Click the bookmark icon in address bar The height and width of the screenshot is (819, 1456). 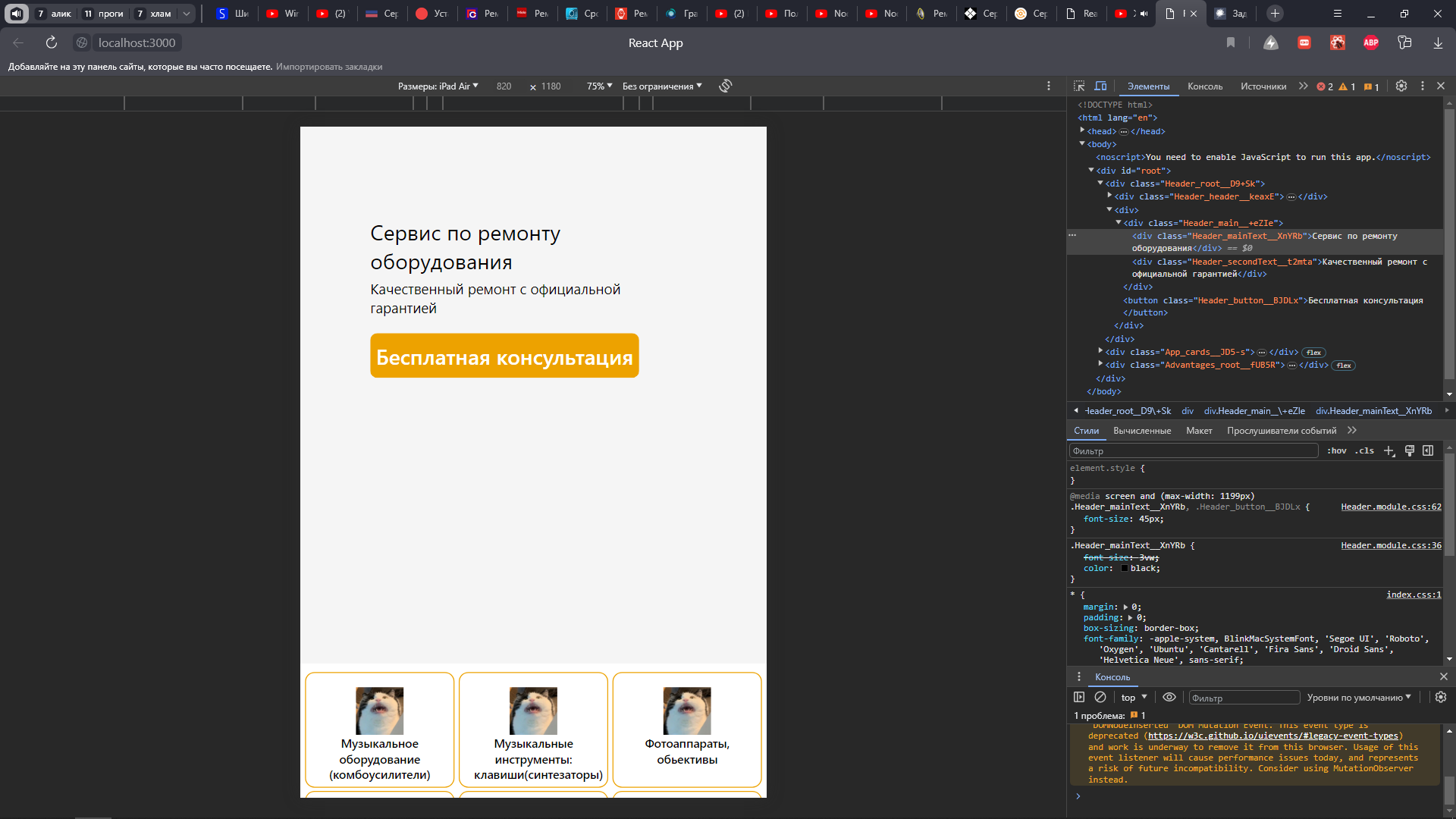pos(1231,42)
